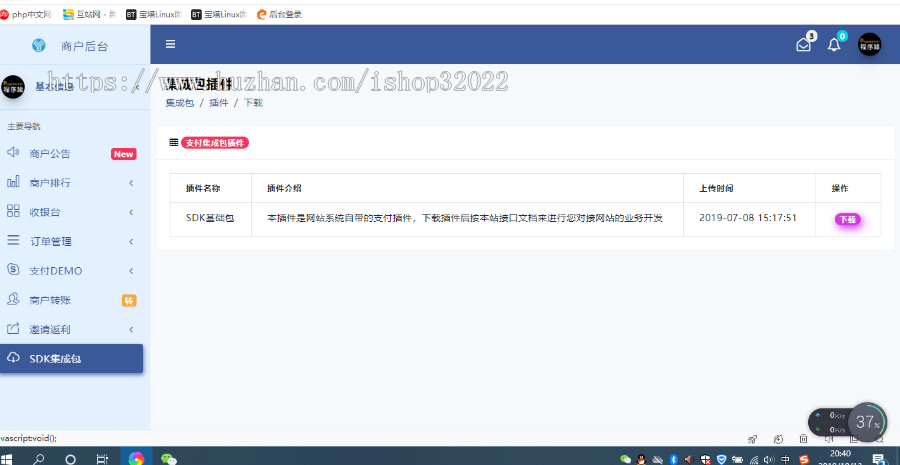Click the browser restore/history clock icon
Image resolution: width=900 pixels, height=465 pixels.
[x=778, y=439]
